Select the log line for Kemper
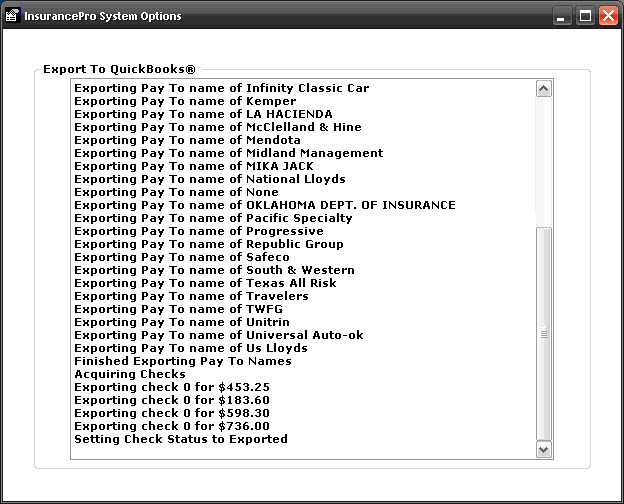The height and width of the screenshot is (504, 624). (x=185, y=101)
